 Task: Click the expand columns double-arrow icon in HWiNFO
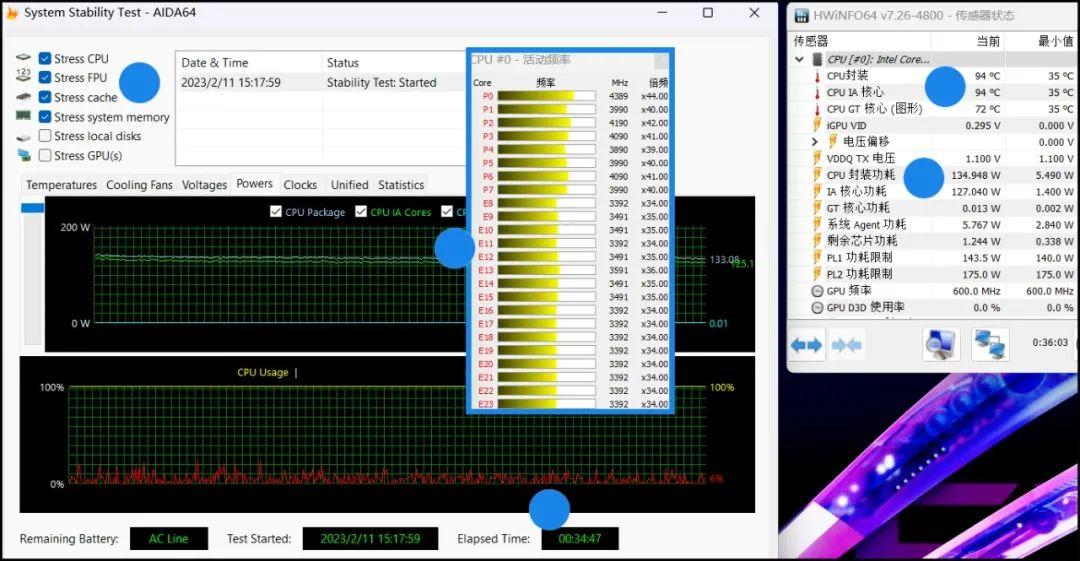[x=806, y=345]
